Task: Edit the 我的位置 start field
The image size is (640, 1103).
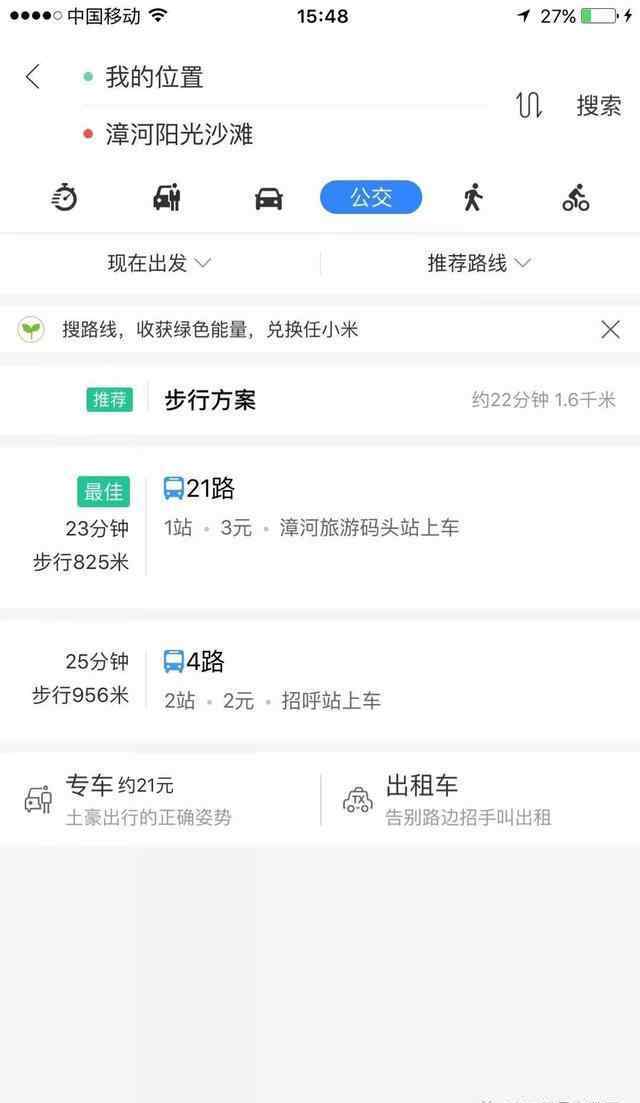Action: pos(285,77)
